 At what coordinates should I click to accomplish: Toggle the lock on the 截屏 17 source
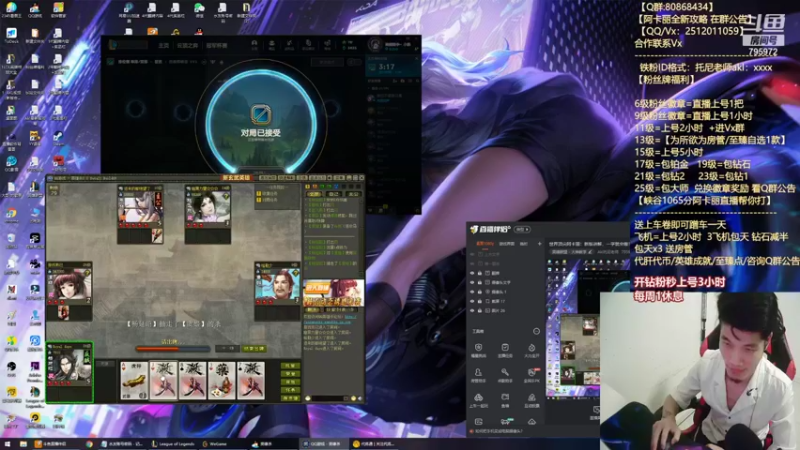pos(480,301)
